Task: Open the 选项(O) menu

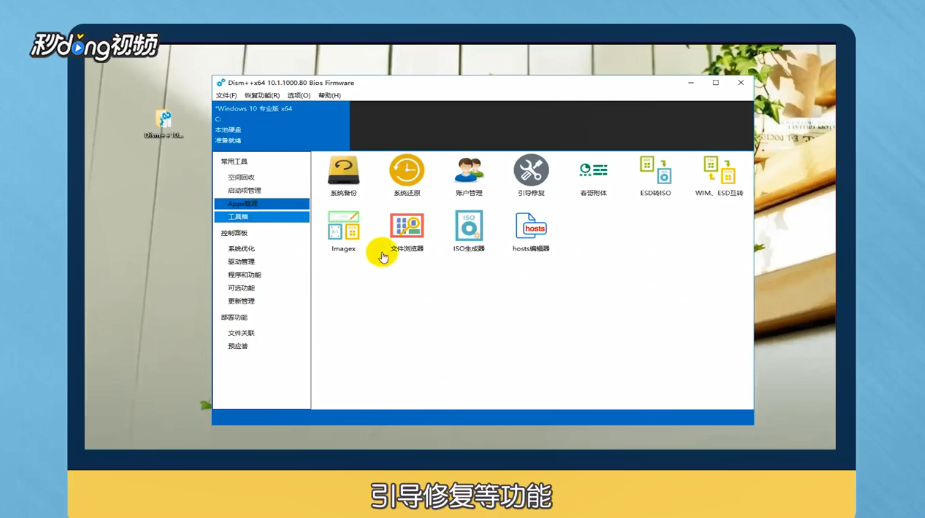Action: pos(299,96)
